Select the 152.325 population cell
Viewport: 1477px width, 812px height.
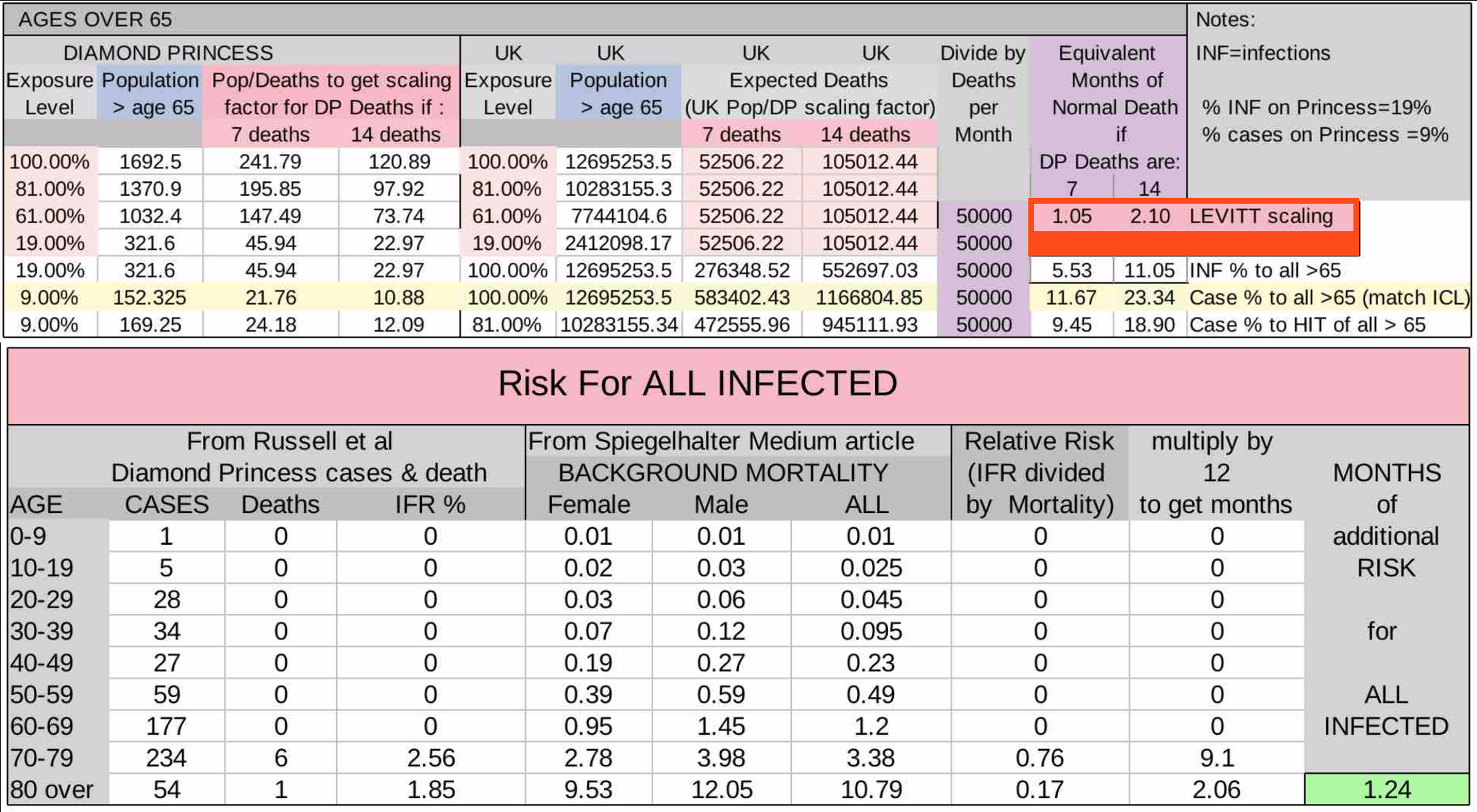tap(150, 298)
